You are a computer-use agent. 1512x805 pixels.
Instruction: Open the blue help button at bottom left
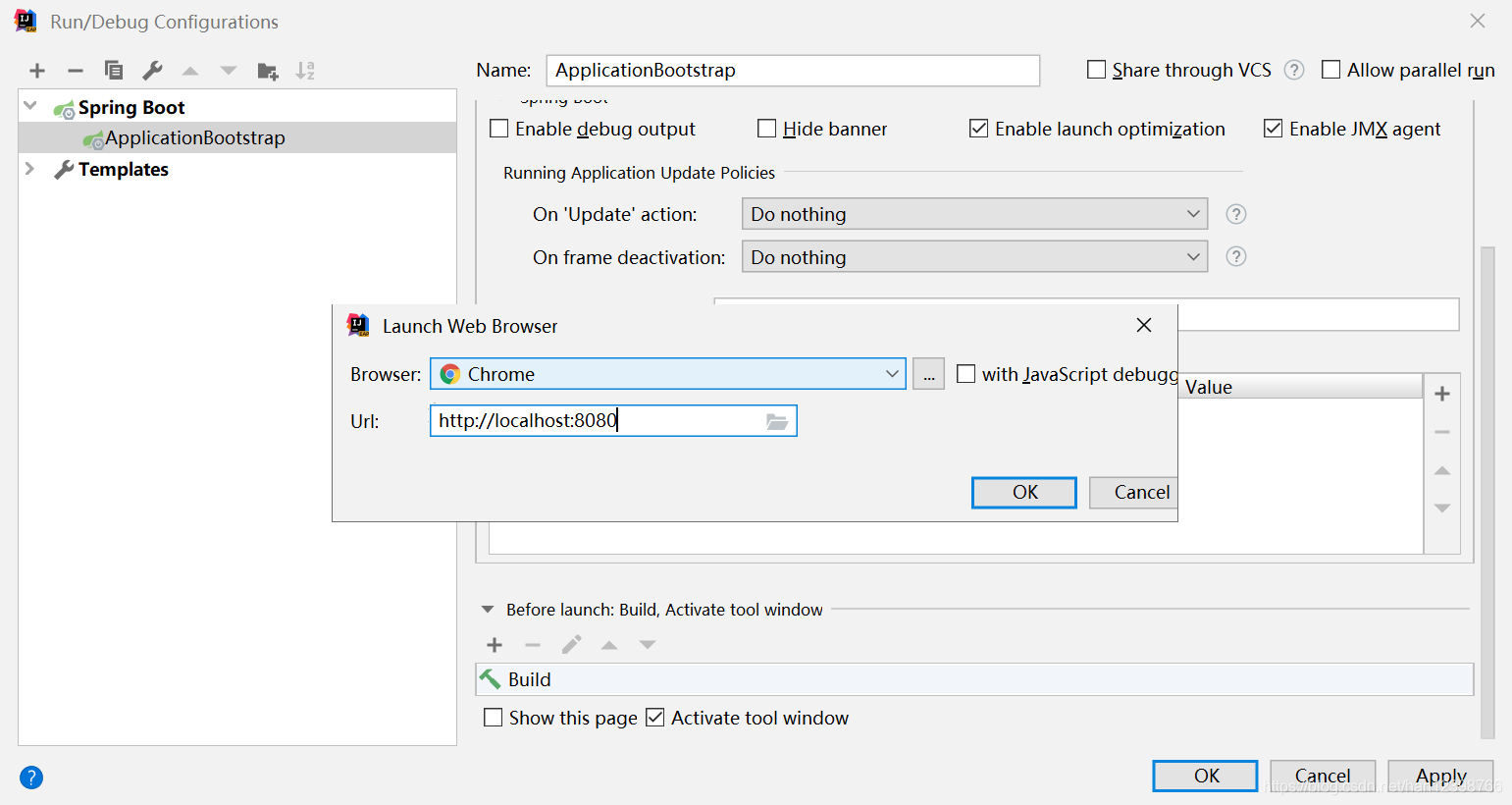[31, 778]
